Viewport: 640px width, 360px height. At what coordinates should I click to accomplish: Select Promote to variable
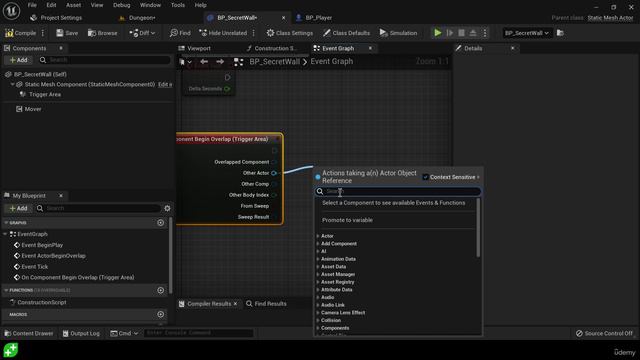347,220
